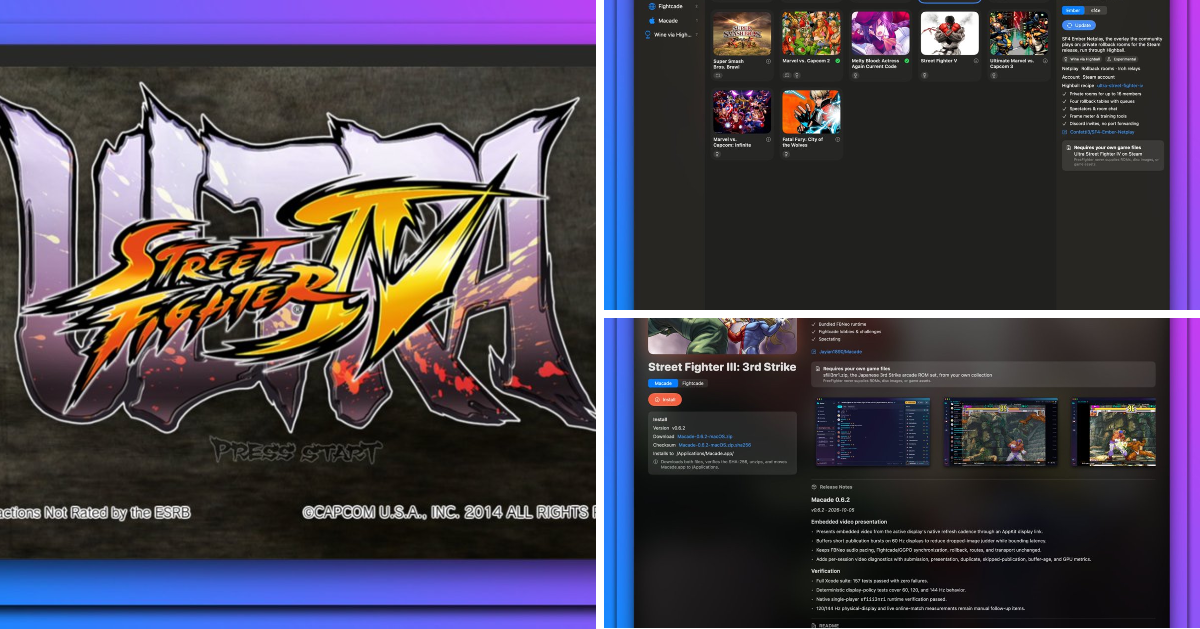Select the Ember tab in details panel
This screenshot has height=629, width=1200.
point(1073,10)
